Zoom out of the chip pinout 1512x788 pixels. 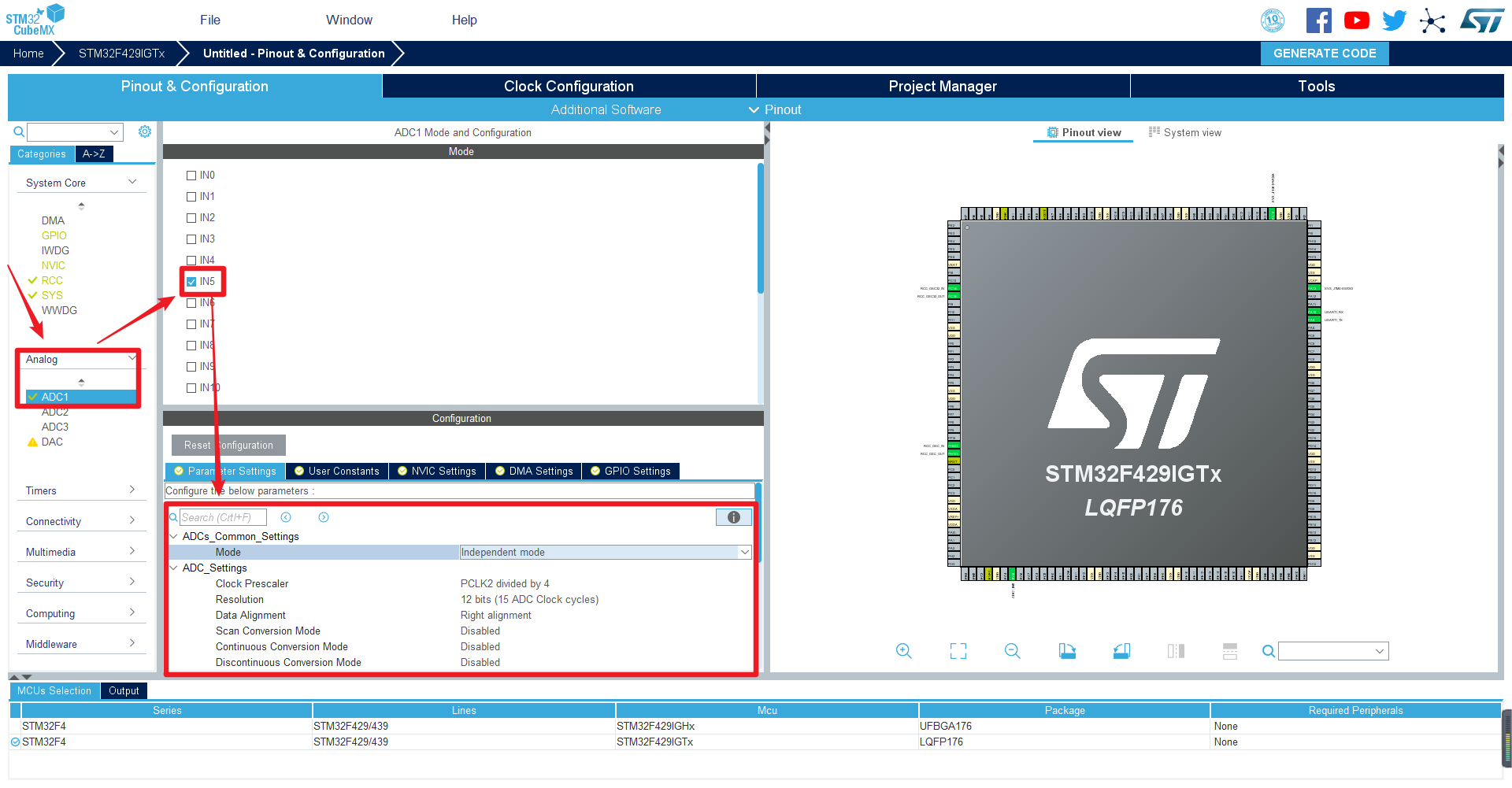click(x=1013, y=651)
